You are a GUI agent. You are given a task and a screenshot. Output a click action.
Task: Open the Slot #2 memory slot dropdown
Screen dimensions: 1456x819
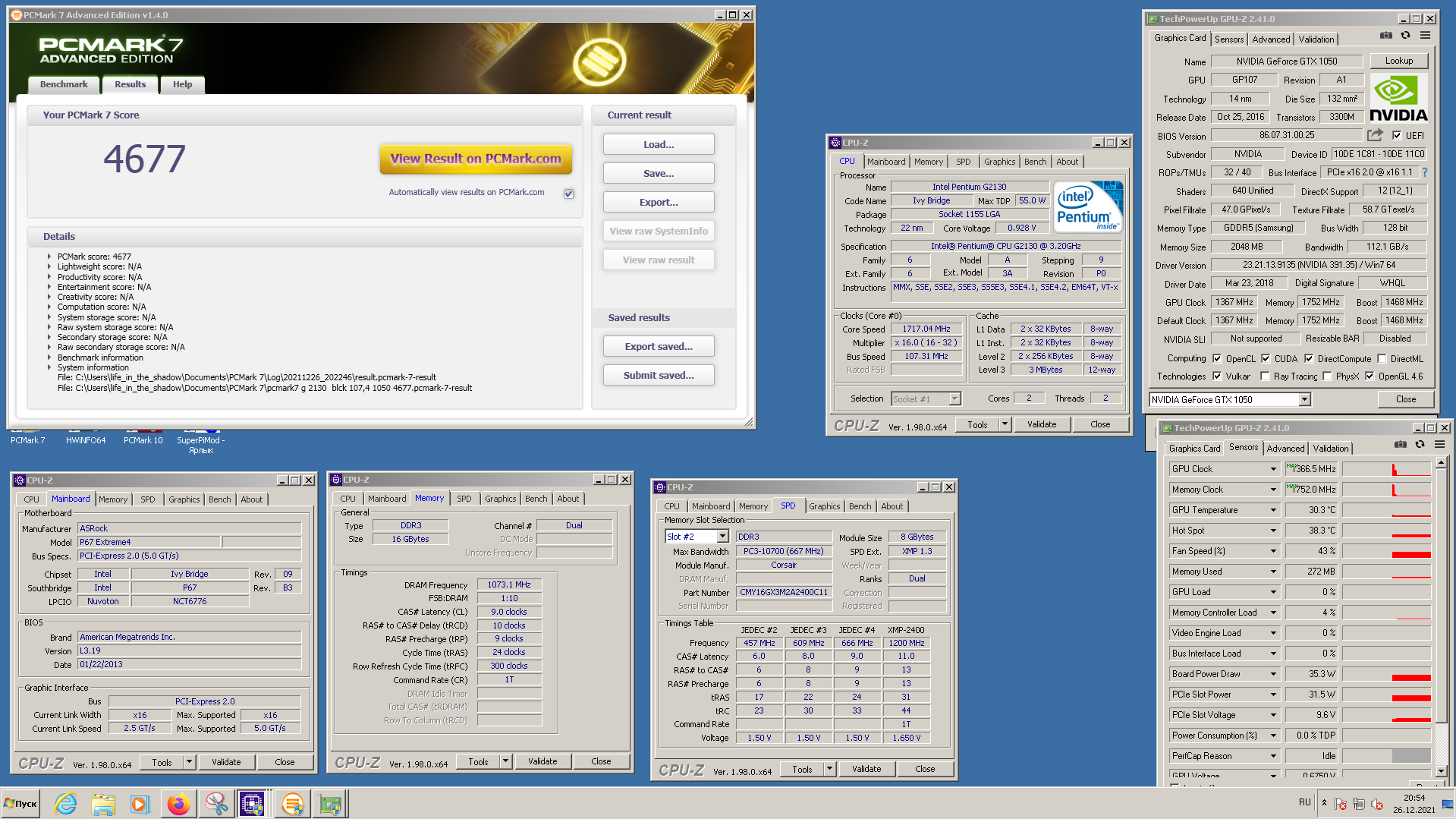722,537
